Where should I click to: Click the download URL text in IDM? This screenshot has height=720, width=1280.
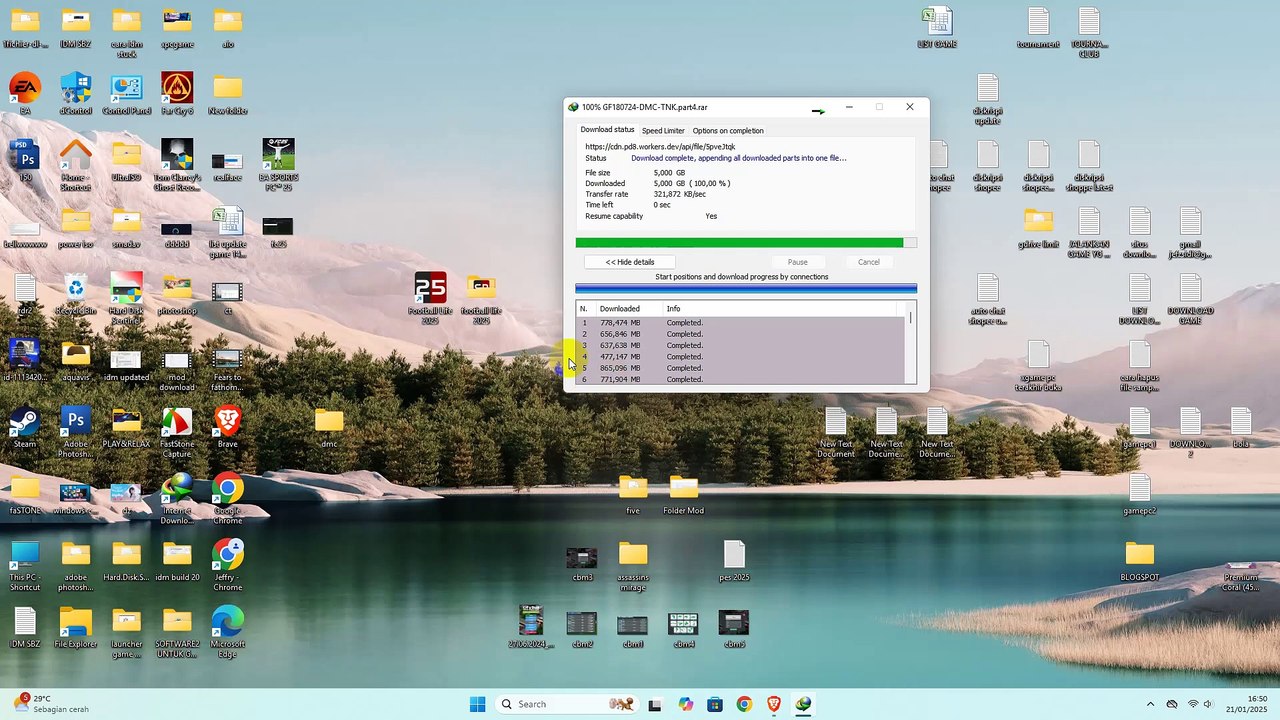coord(660,147)
